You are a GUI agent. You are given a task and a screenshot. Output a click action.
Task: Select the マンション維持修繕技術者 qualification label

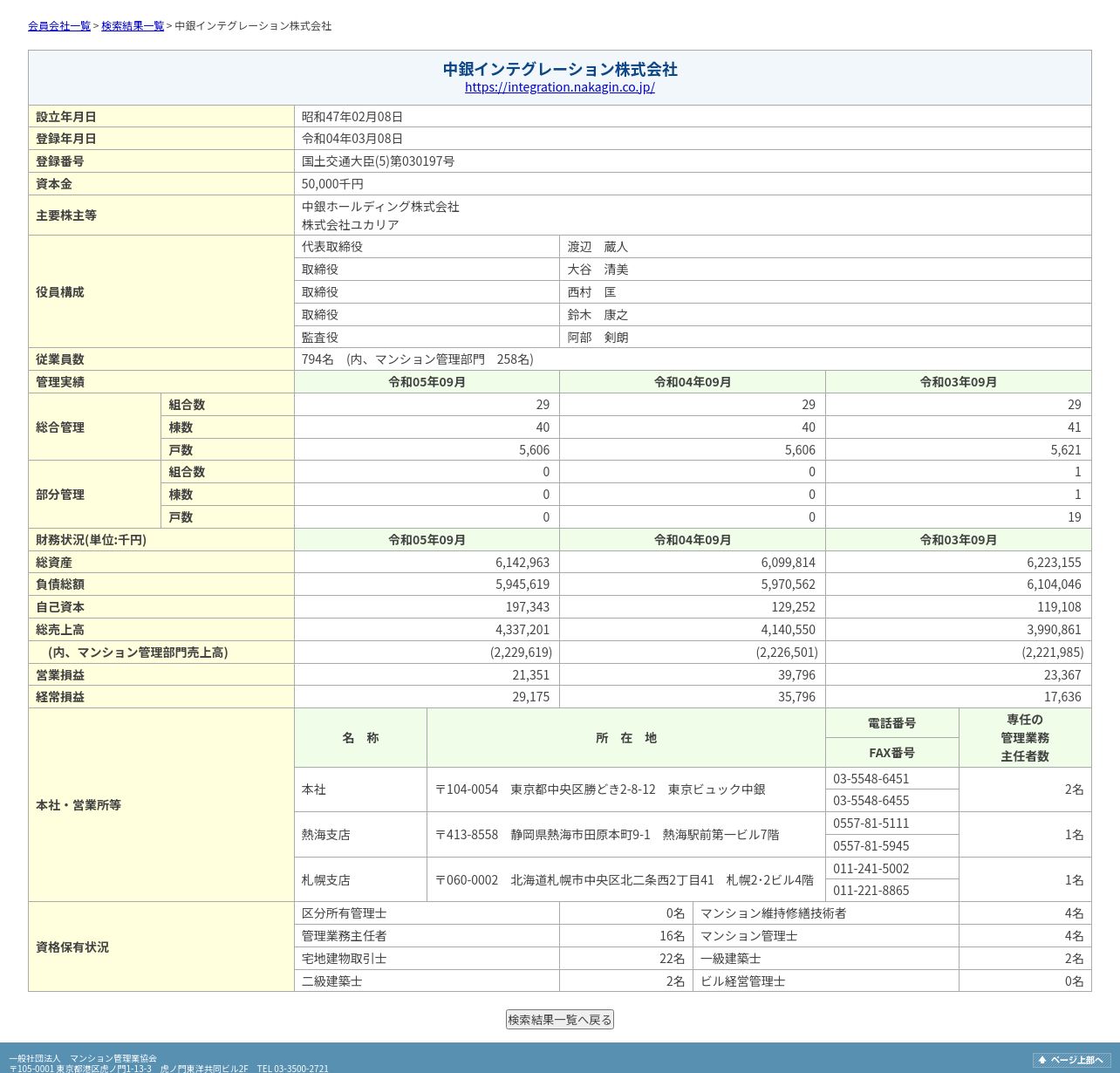[x=774, y=913]
